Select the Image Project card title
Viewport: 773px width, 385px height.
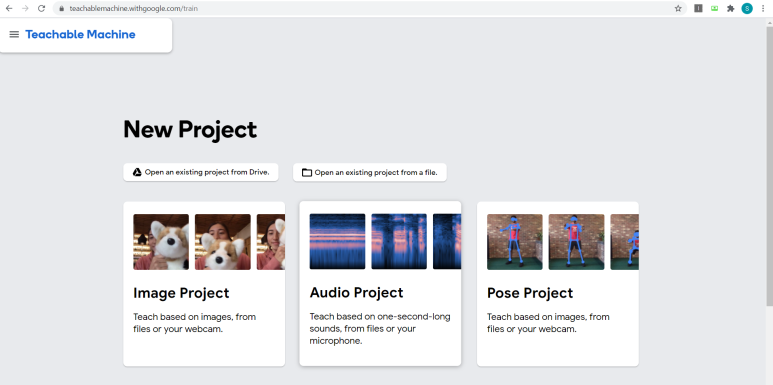[x=181, y=293]
